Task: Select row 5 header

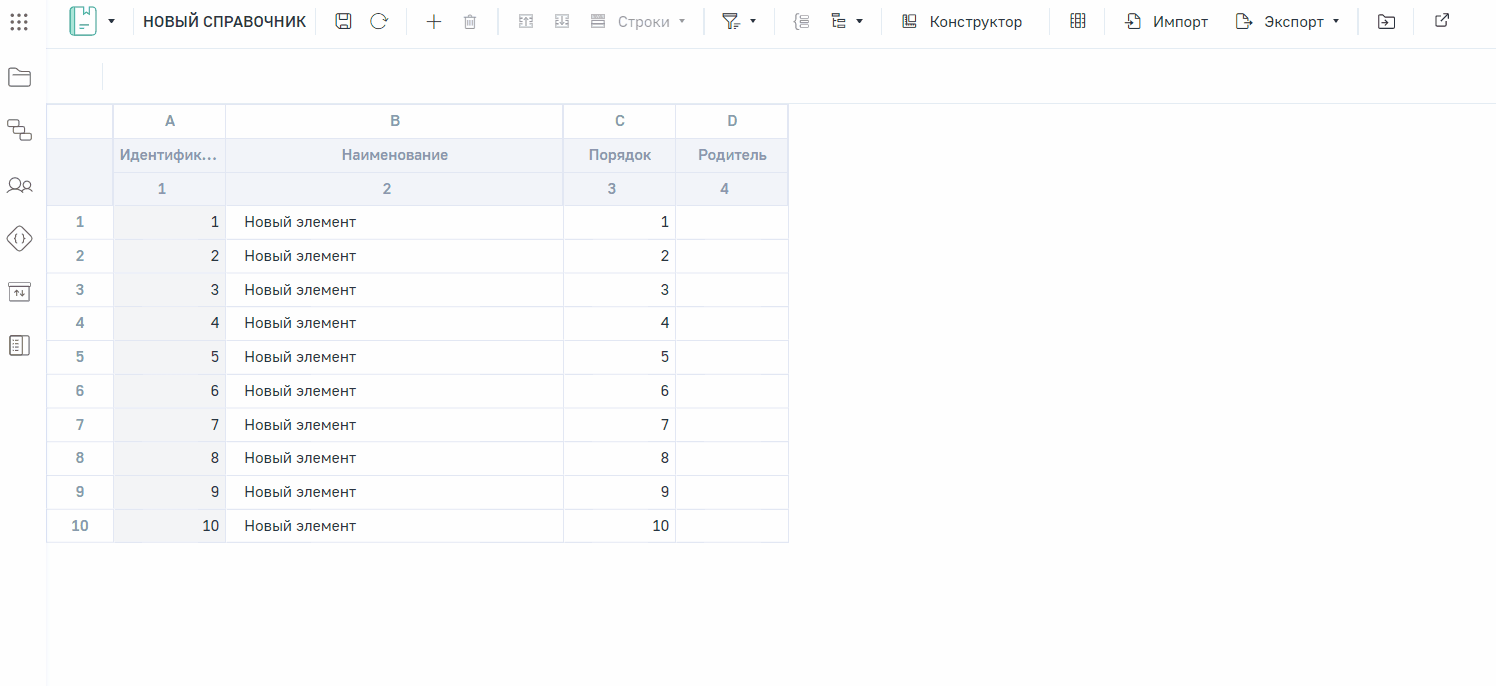Action: coord(80,357)
